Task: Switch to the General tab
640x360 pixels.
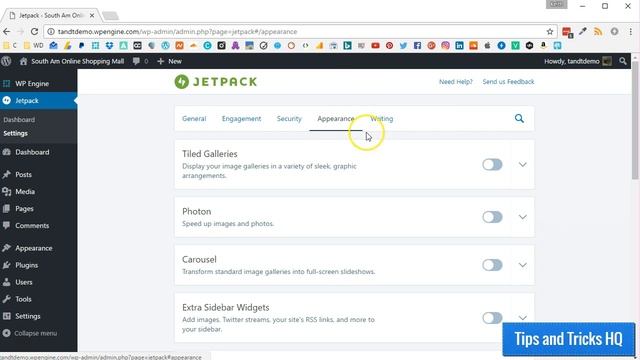Action: point(194,119)
